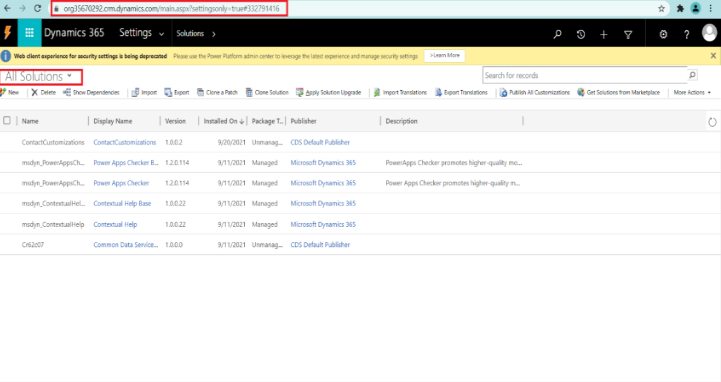Open the user profile avatar

pos(710,33)
